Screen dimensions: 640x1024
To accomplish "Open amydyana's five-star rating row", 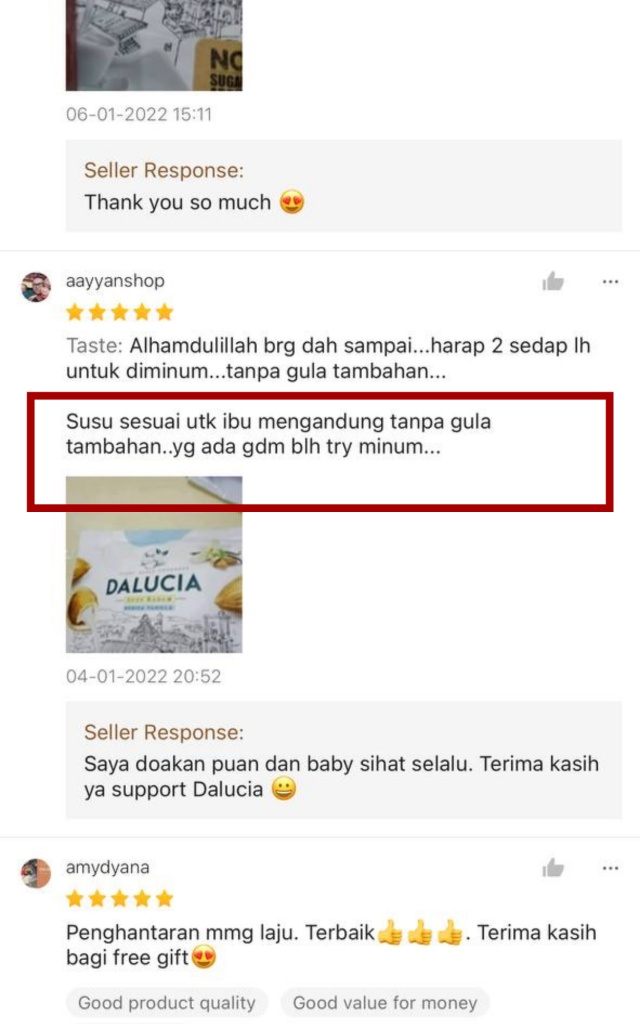I will coord(120,899).
